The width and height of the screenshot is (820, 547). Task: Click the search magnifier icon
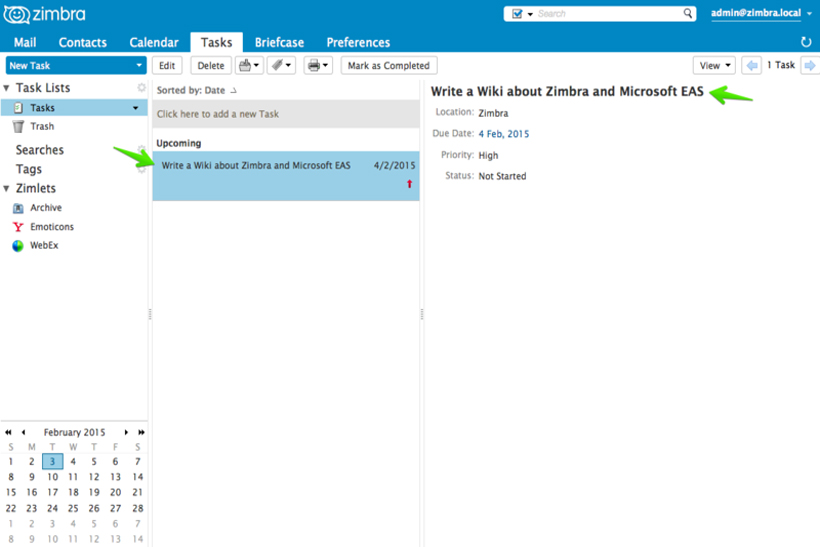(688, 14)
